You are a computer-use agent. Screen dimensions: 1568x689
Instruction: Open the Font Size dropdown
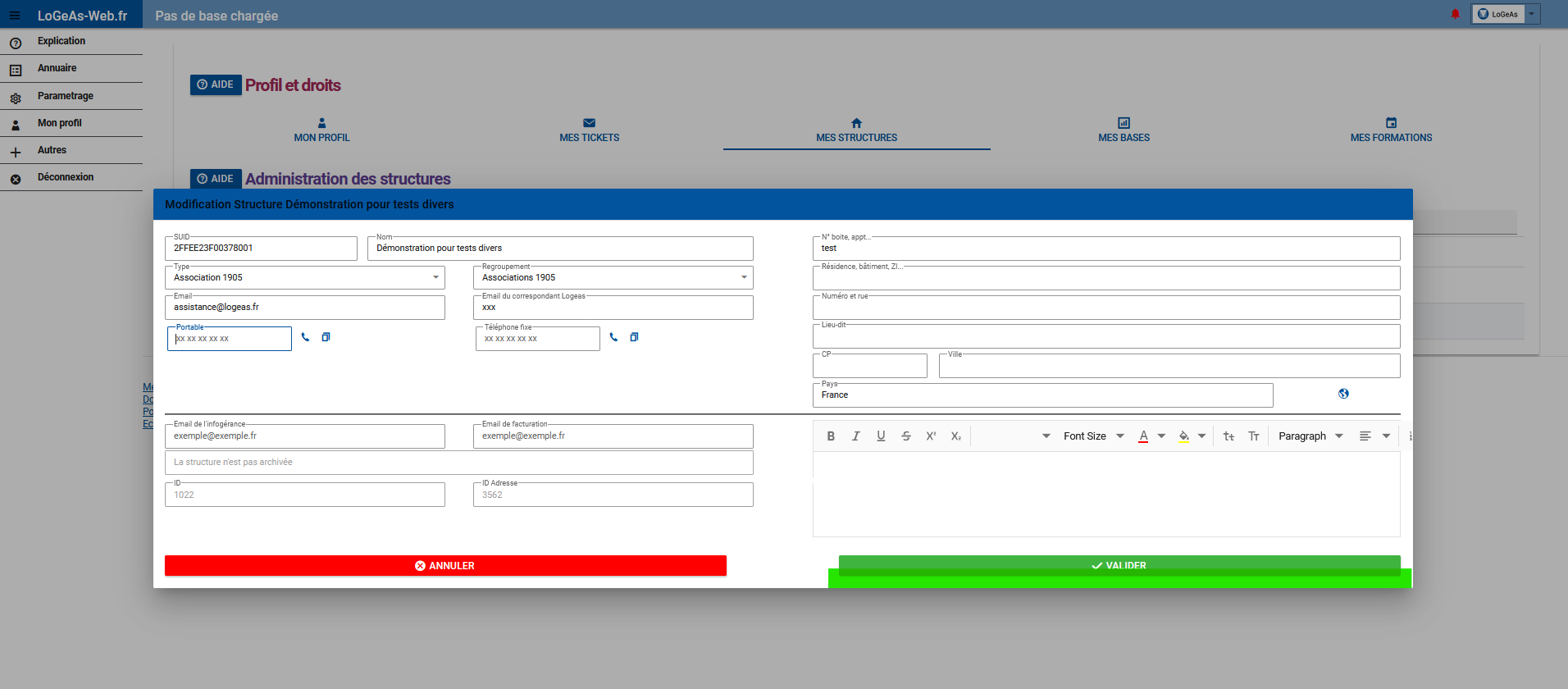coord(1093,436)
